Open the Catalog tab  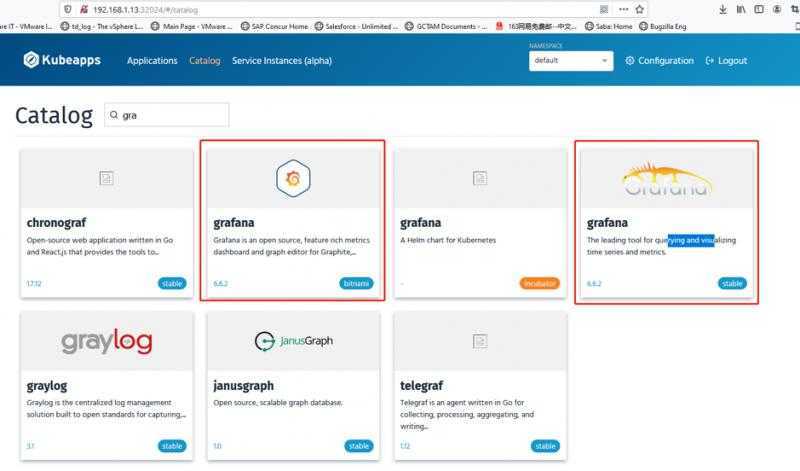point(205,60)
